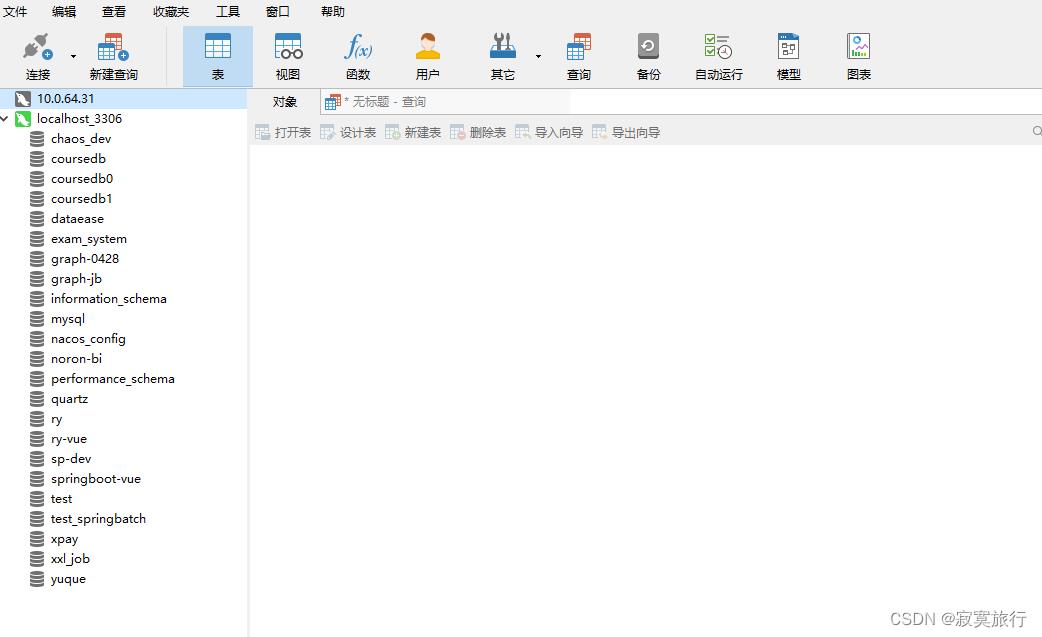
Task: Open 自动运行 (Automation) checklist icon
Action: (x=718, y=48)
